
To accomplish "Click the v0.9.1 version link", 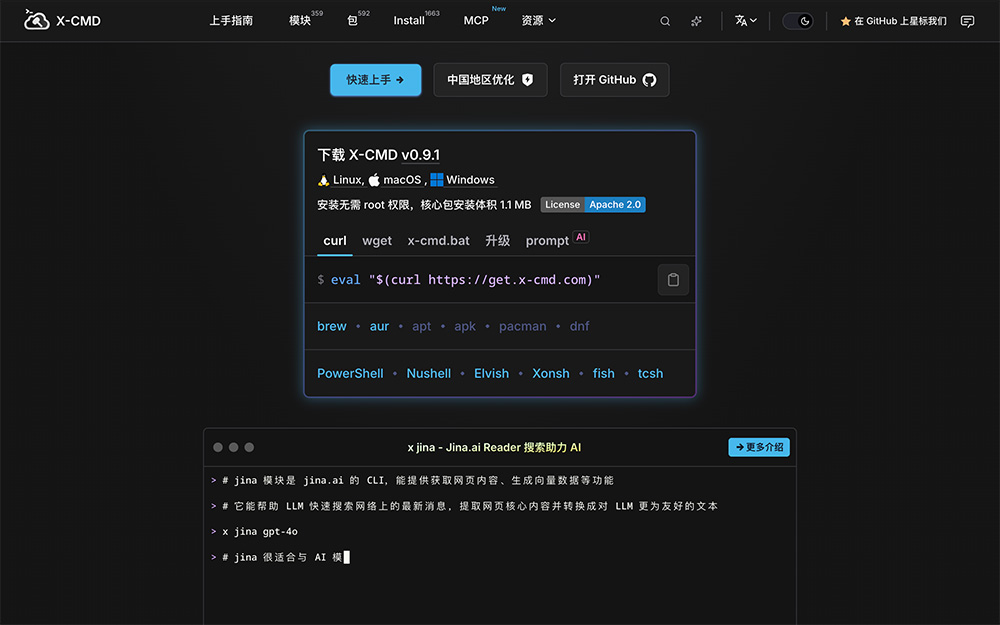I will [x=420, y=155].
